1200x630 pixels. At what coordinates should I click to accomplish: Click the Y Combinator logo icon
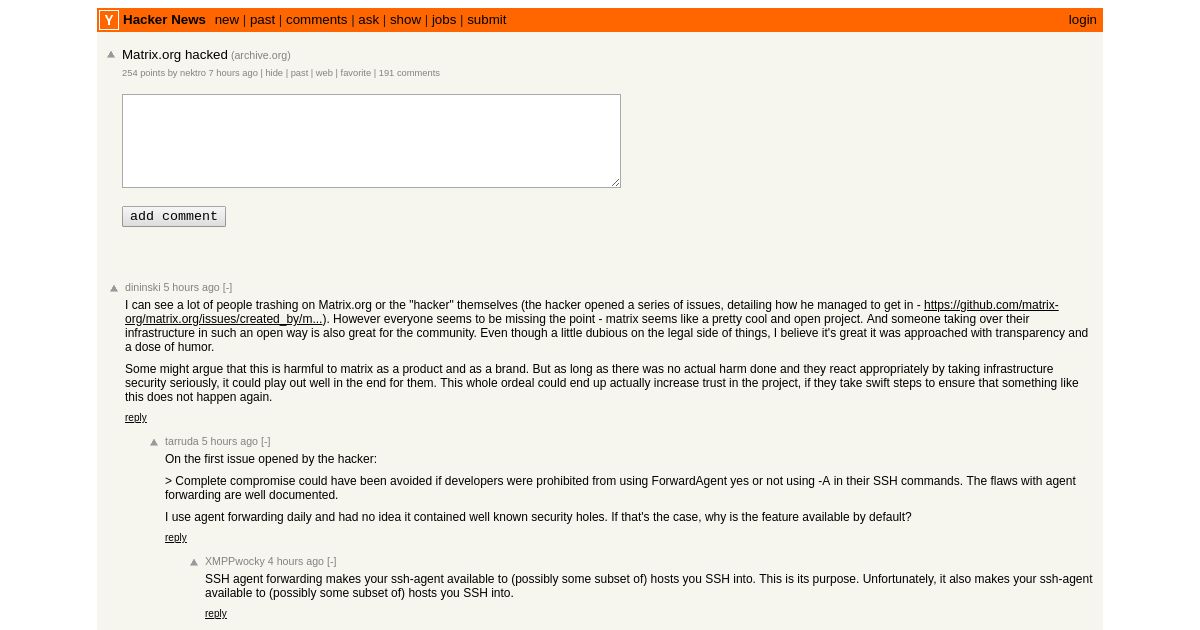click(x=109, y=20)
